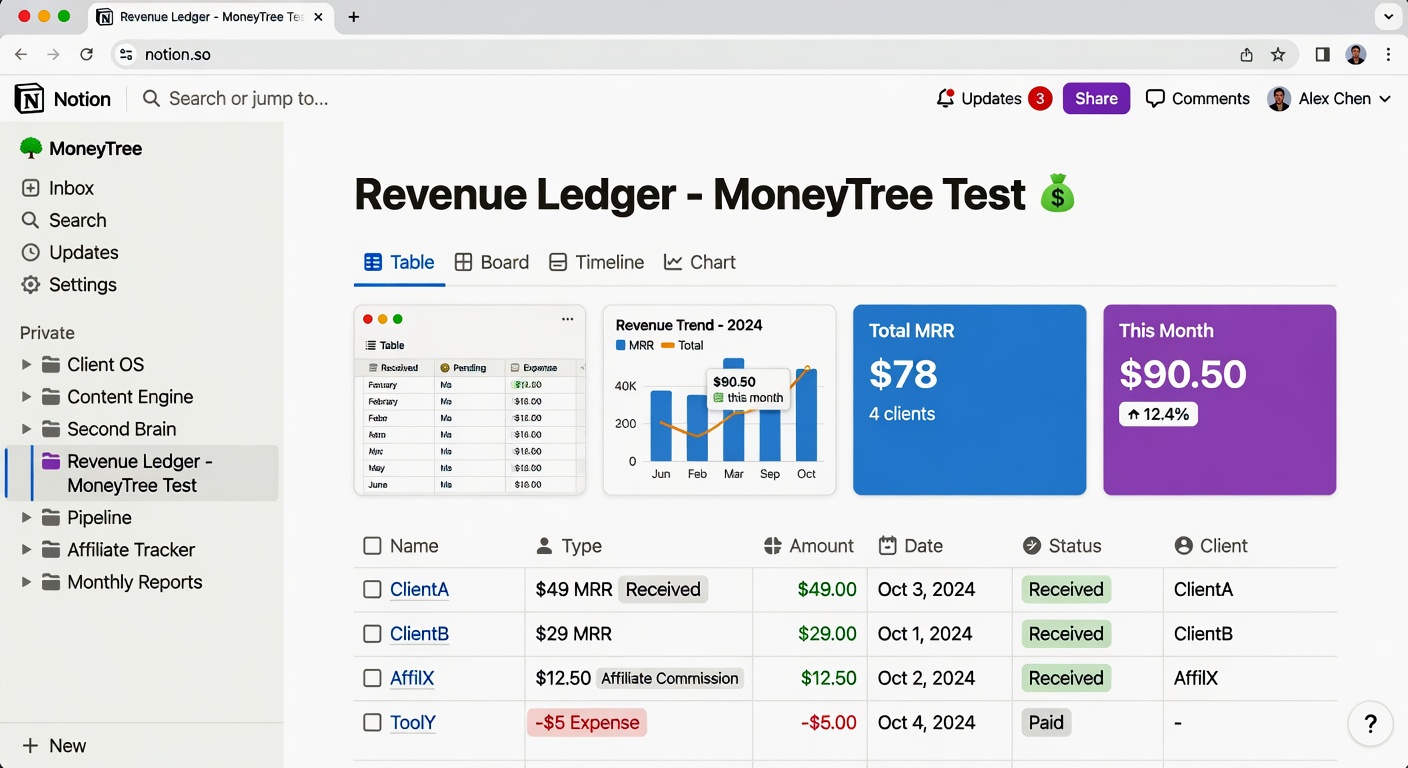Click the sidebar Search magnifier icon

31,220
